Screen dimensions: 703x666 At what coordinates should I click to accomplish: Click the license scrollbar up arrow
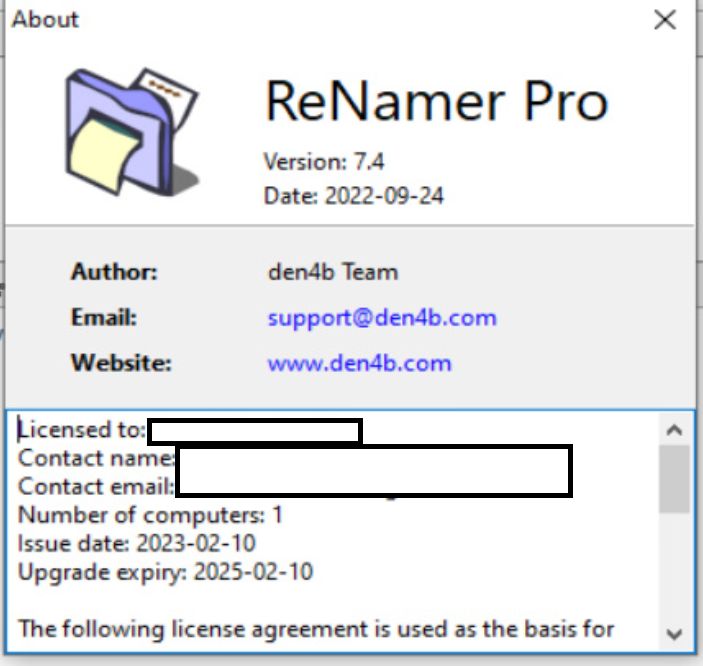674,430
